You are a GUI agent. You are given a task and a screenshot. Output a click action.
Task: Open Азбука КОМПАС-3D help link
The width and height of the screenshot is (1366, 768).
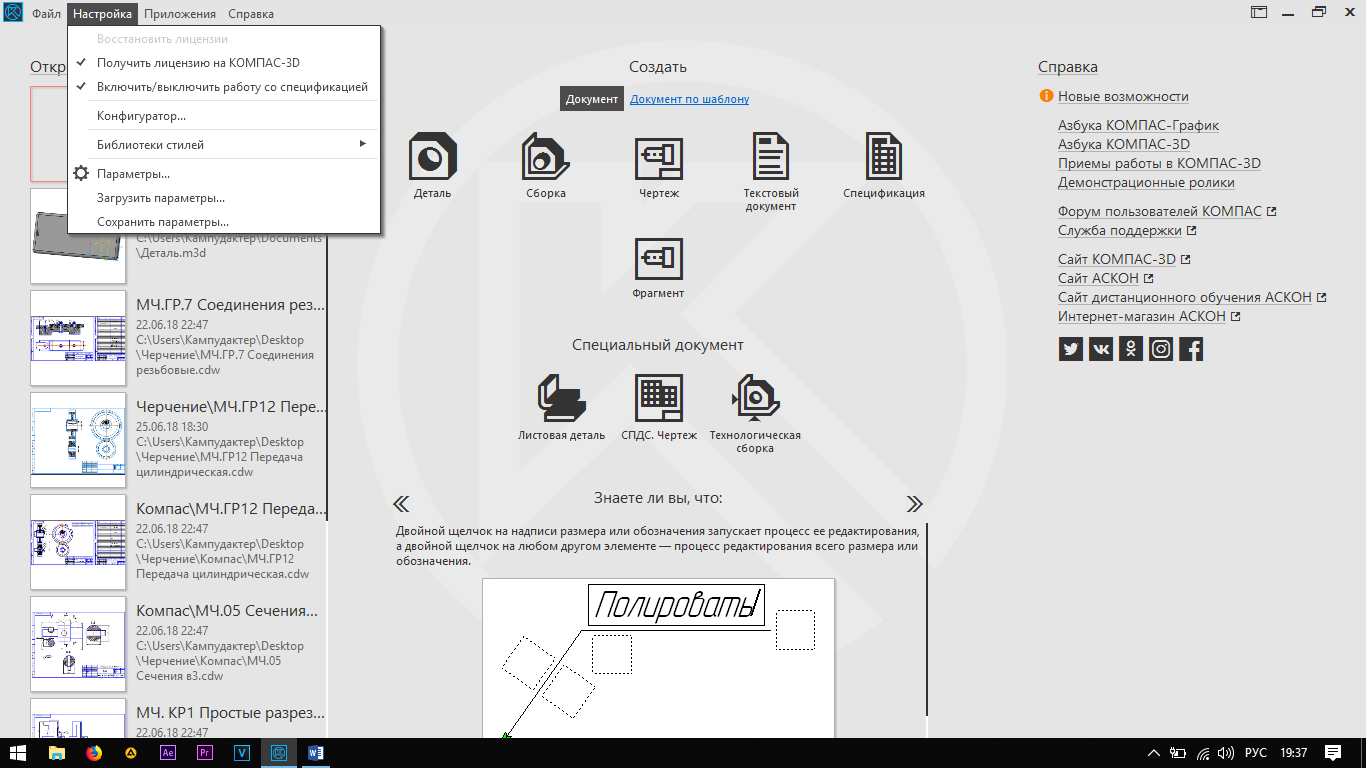(x=1124, y=144)
